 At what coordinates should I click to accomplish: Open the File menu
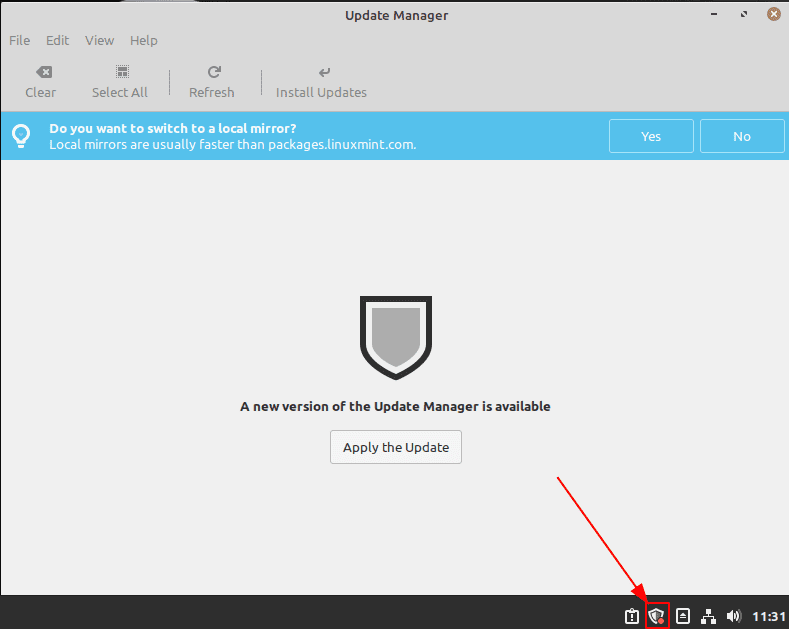tap(20, 40)
